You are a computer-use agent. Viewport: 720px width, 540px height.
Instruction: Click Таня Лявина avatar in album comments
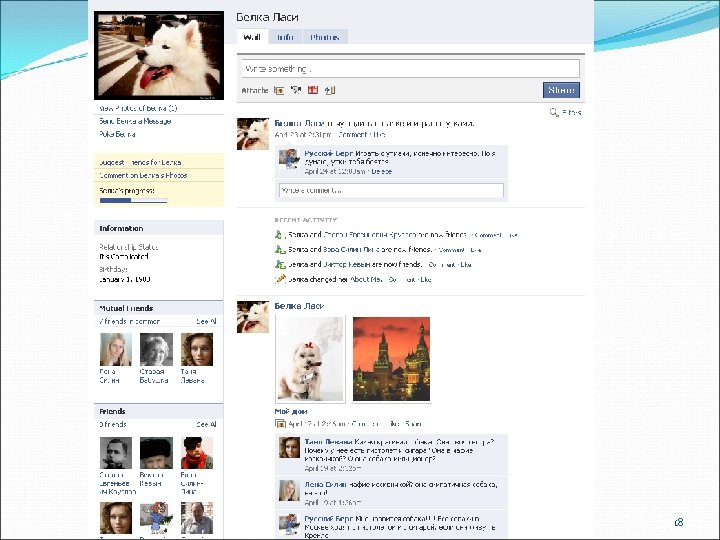pos(289,447)
